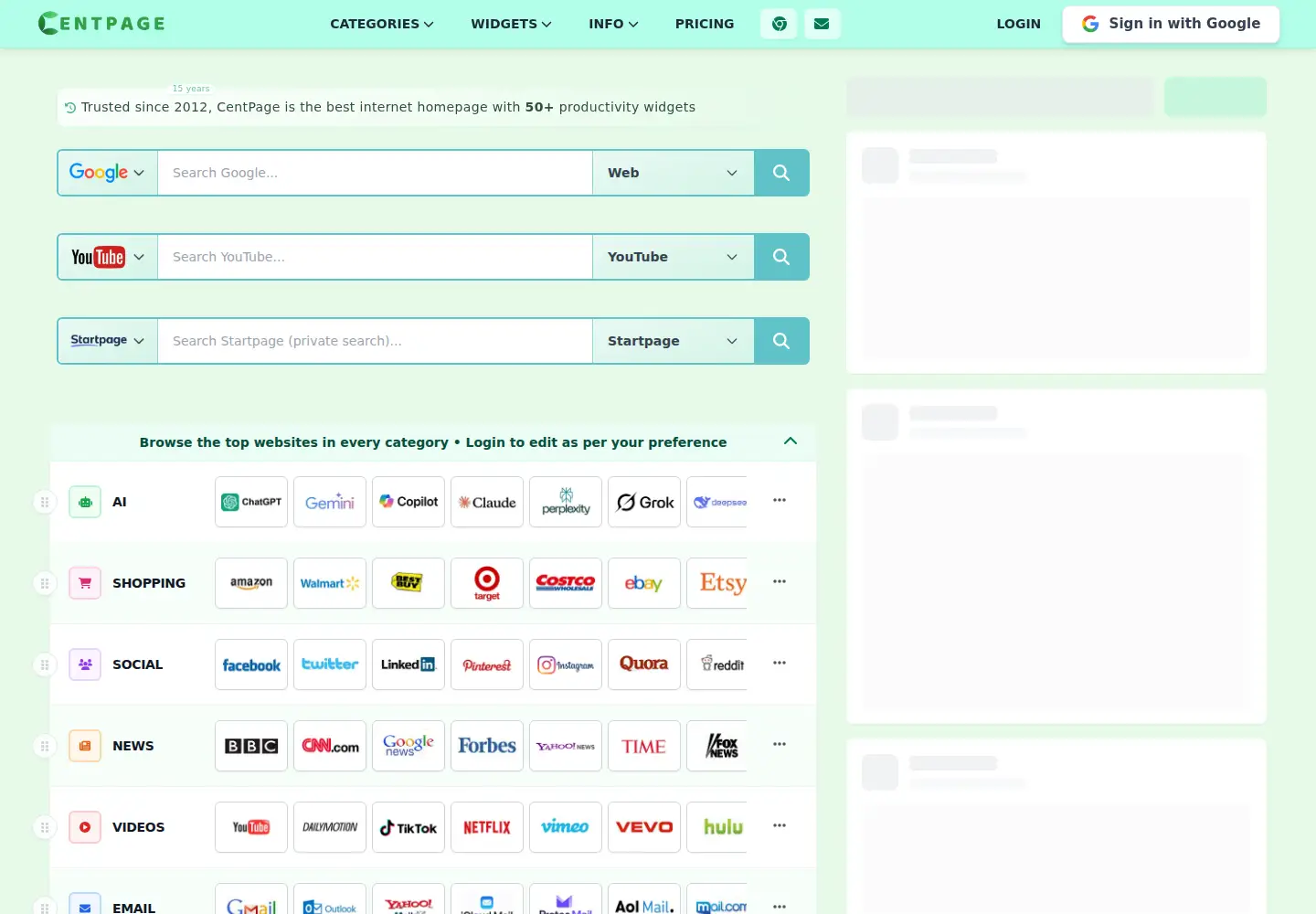Open the YouTube engine selector dropdown
Viewport: 1316px width, 914px height.
[108, 257]
